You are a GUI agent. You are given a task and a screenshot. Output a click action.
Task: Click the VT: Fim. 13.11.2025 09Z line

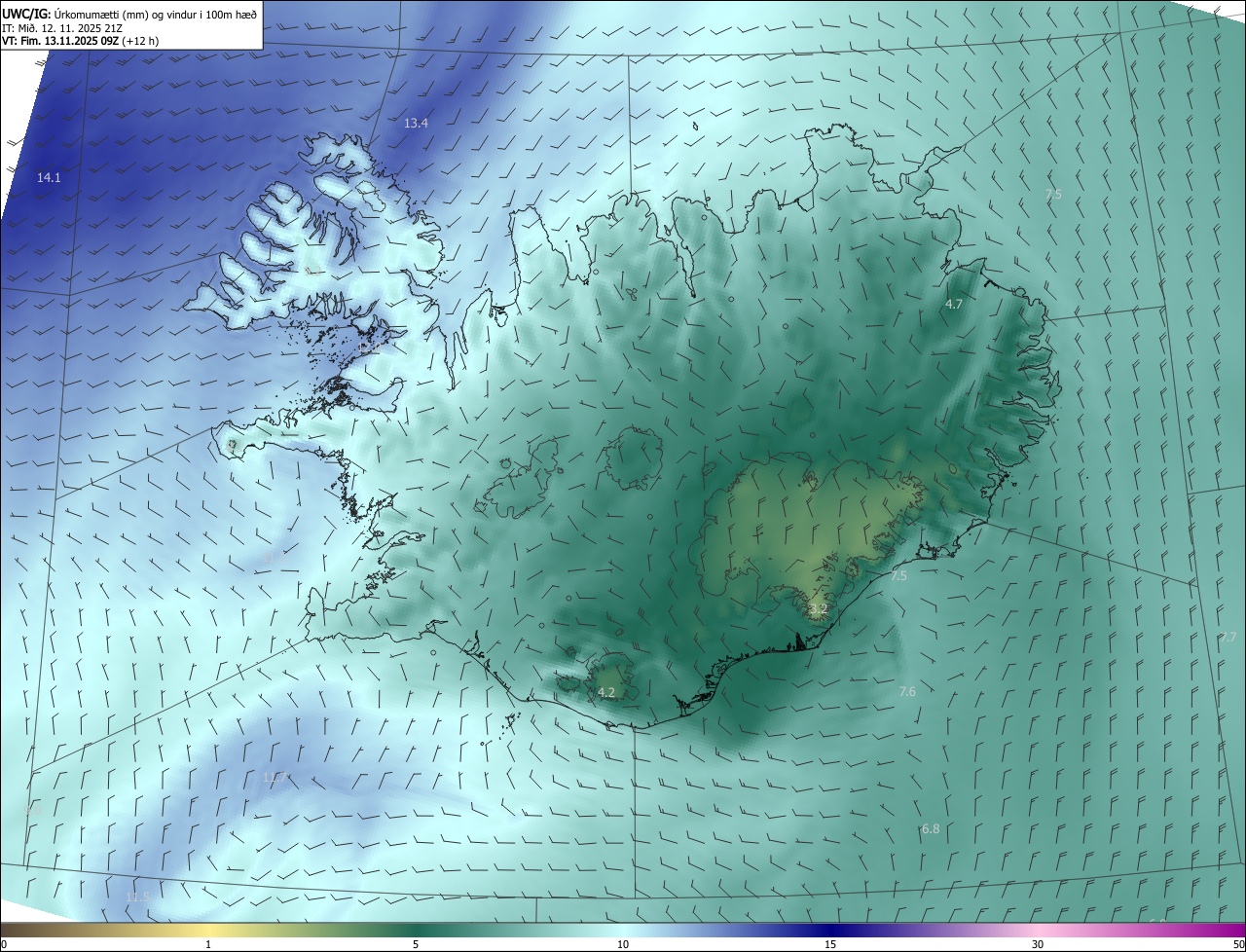pyautogui.click(x=80, y=42)
